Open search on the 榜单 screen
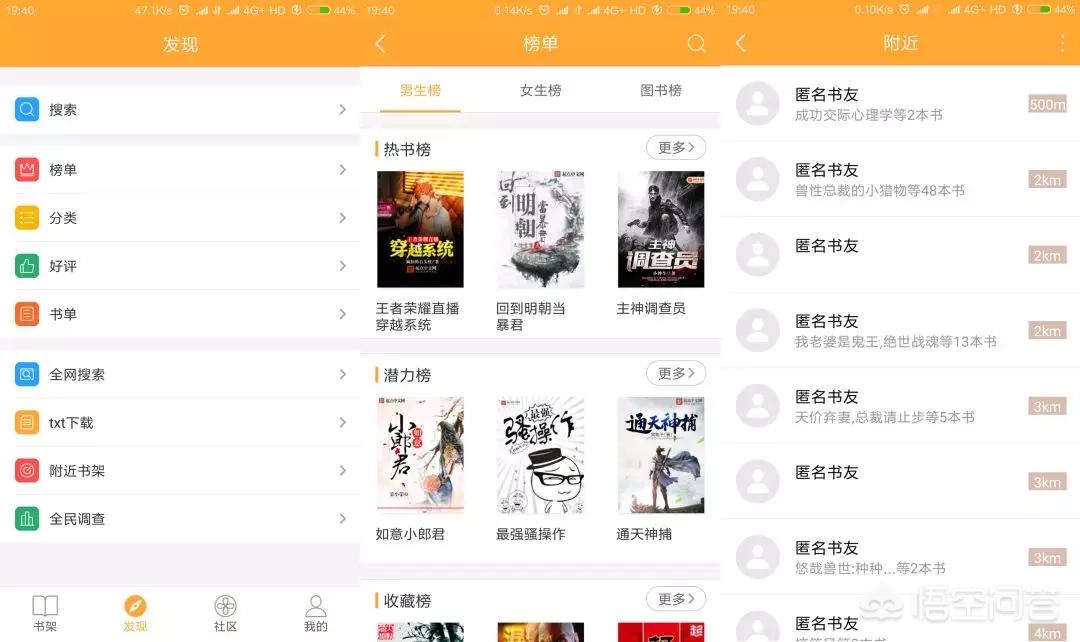The width and height of the screenshot is (1080, 642). pos(696,44)
